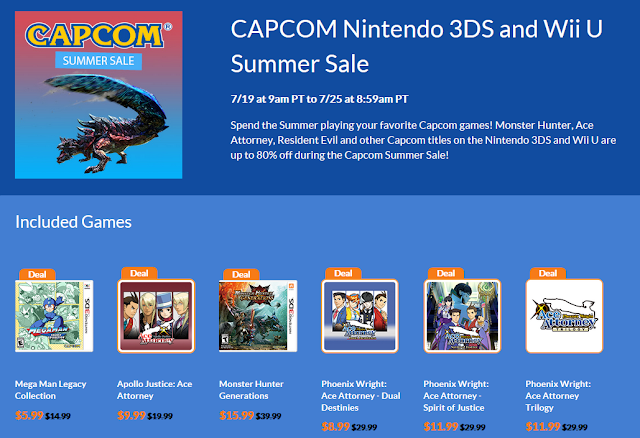Image resolution: width=640 pixels, height=438 pixels.
Task: Click the Deal badge above Dual Destinies
Action: point(343,273)
